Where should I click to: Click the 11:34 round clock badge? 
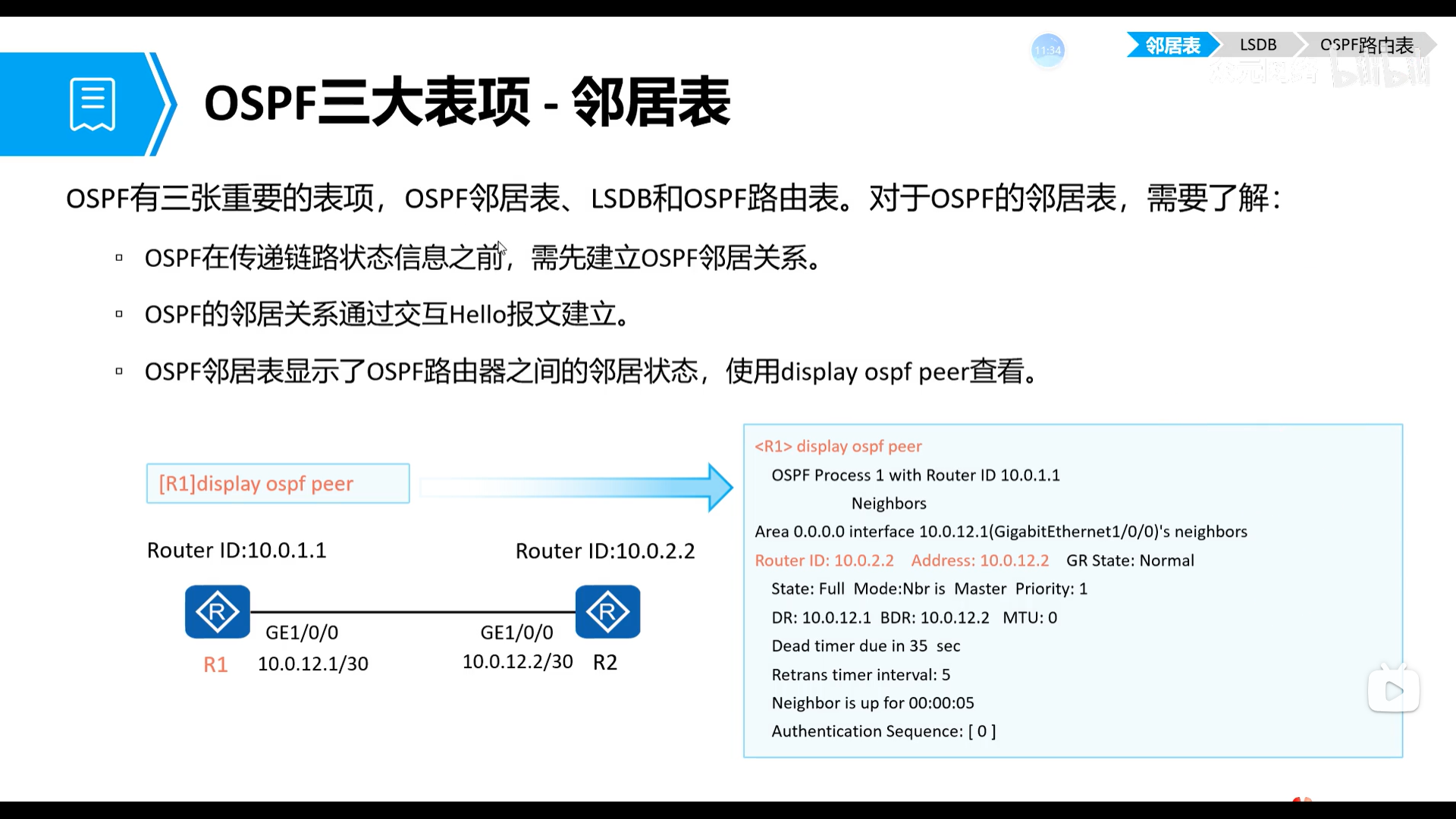(1048, 50)
